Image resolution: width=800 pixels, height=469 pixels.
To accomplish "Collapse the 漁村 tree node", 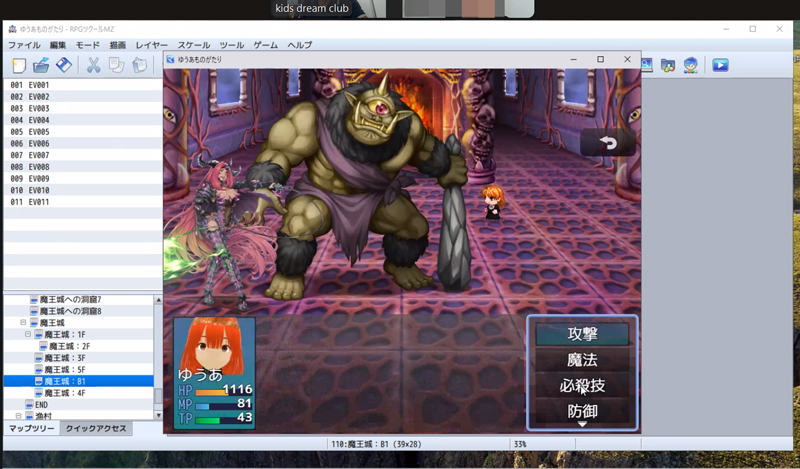I will tap(18, 416).
